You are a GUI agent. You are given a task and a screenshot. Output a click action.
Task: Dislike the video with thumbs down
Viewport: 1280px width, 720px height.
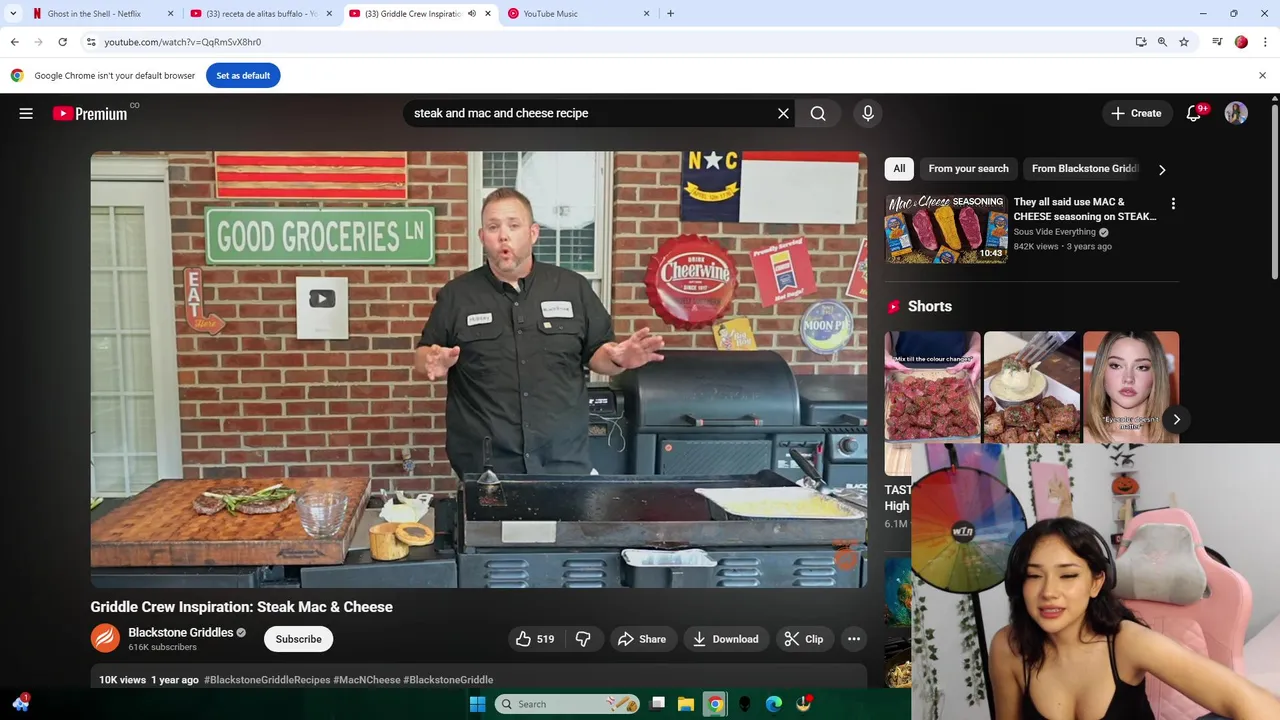(583, 639)
